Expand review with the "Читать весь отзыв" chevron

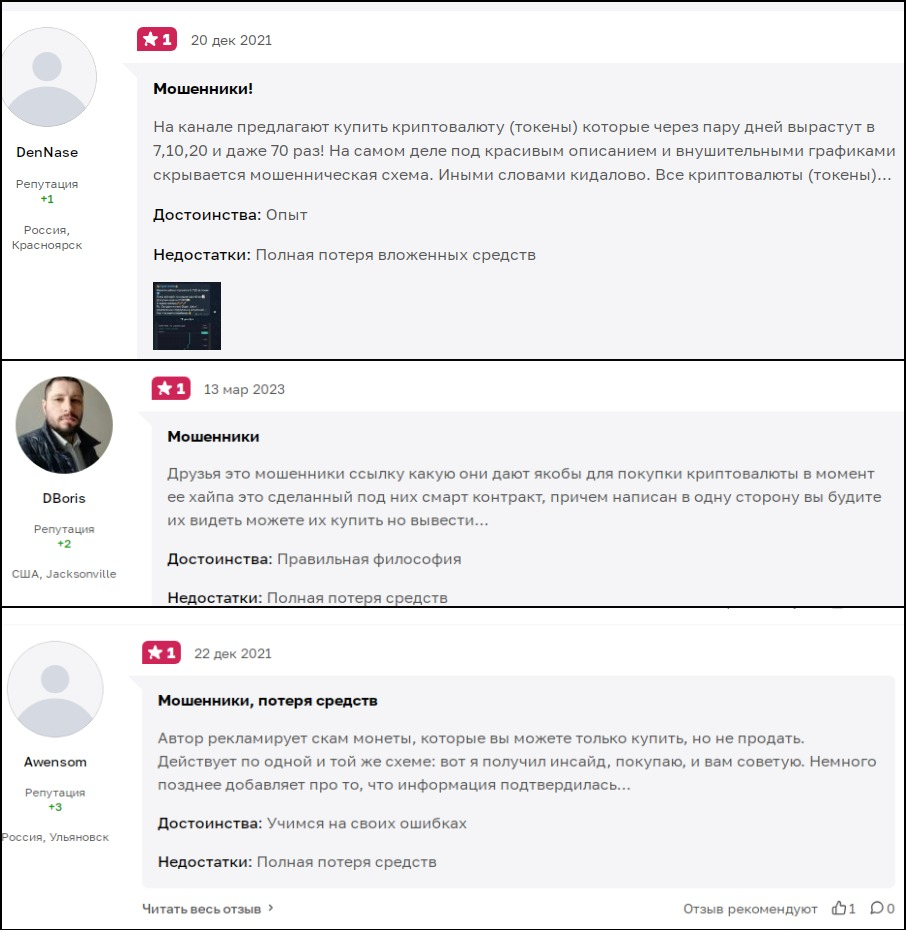pos(271,909)
